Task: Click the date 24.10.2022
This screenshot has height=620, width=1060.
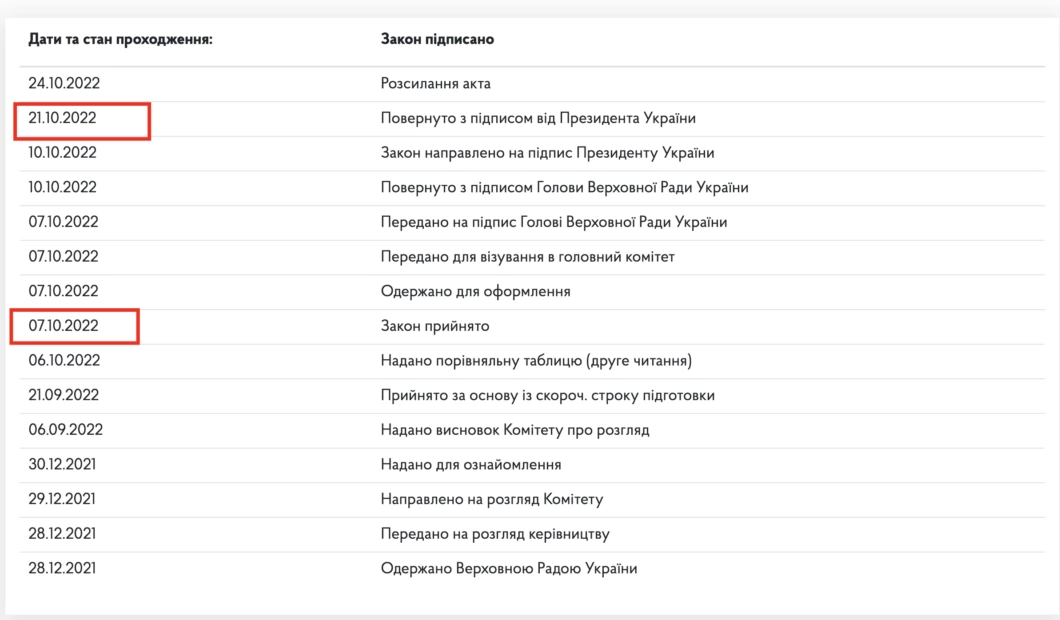Action: pos(63,84)
